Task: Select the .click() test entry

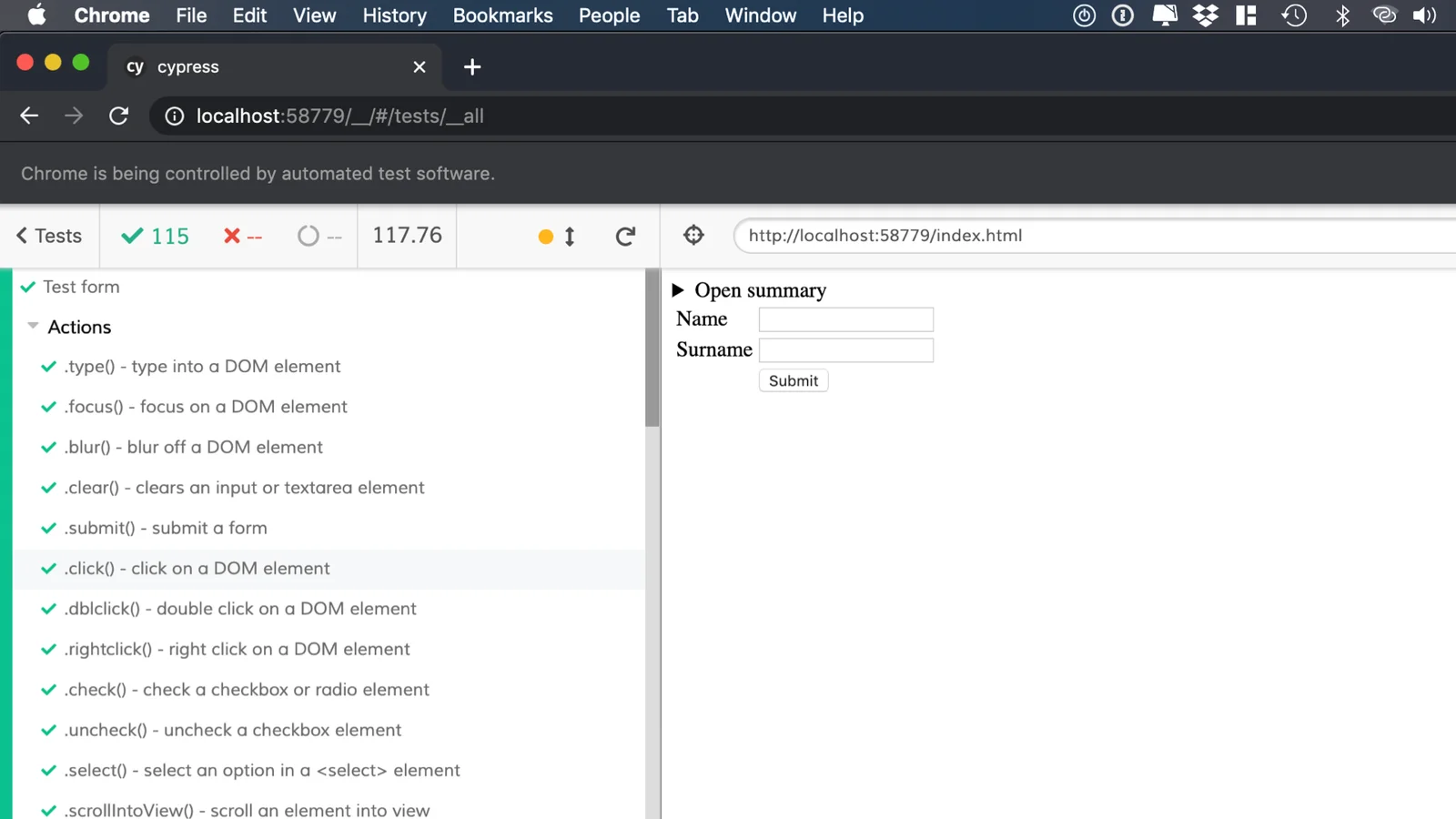Action: coord(197,569)
